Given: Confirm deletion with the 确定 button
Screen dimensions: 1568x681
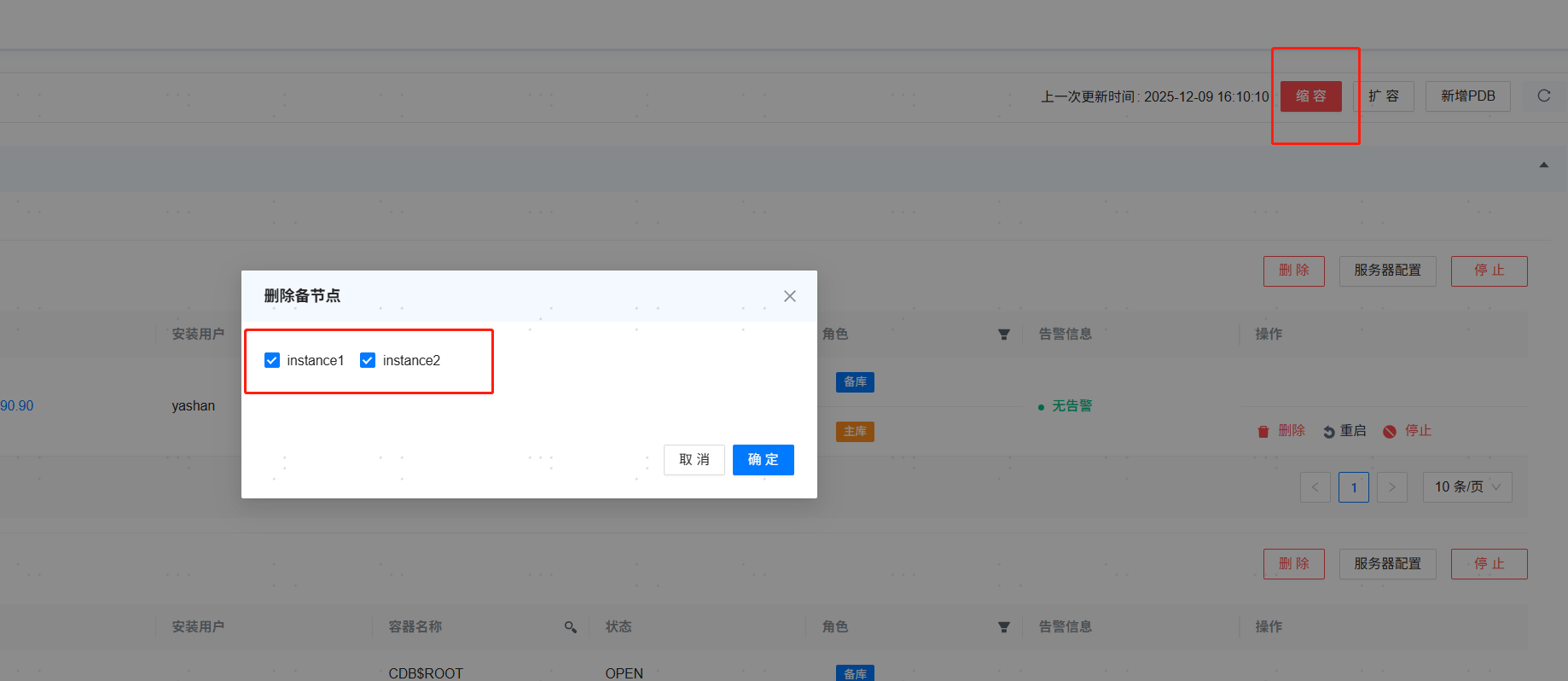Looking at the screenshot, I should tap(763, 460).
